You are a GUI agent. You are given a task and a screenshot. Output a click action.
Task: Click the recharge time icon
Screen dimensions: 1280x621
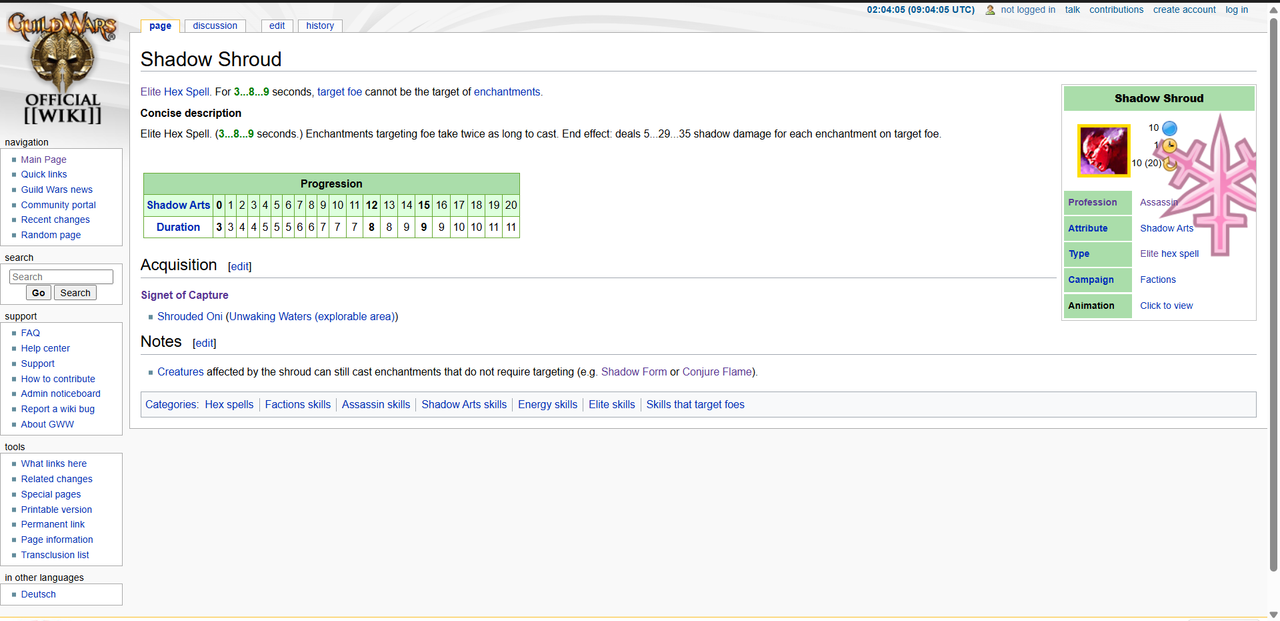tap(1170, 163)
